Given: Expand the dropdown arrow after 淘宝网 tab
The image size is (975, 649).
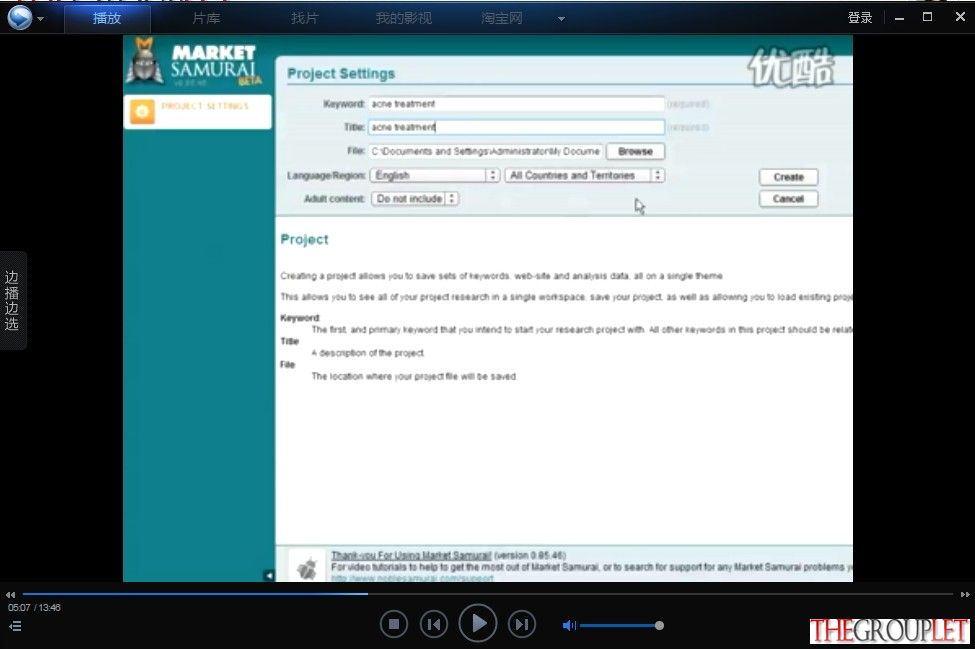Looking at the screenshot, I should point(561,19).
